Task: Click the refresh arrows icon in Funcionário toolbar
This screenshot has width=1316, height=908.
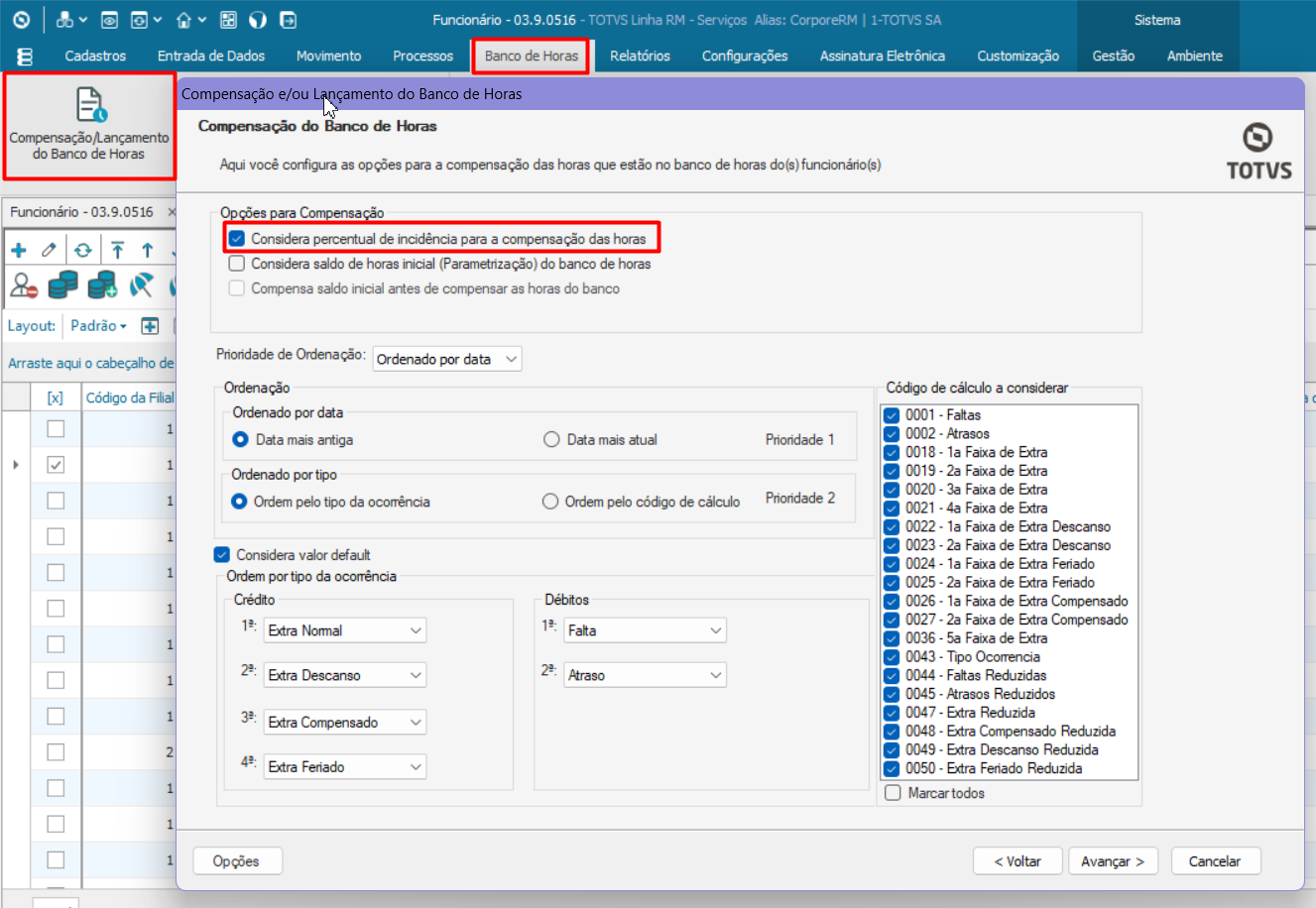Action: (83, 250)
